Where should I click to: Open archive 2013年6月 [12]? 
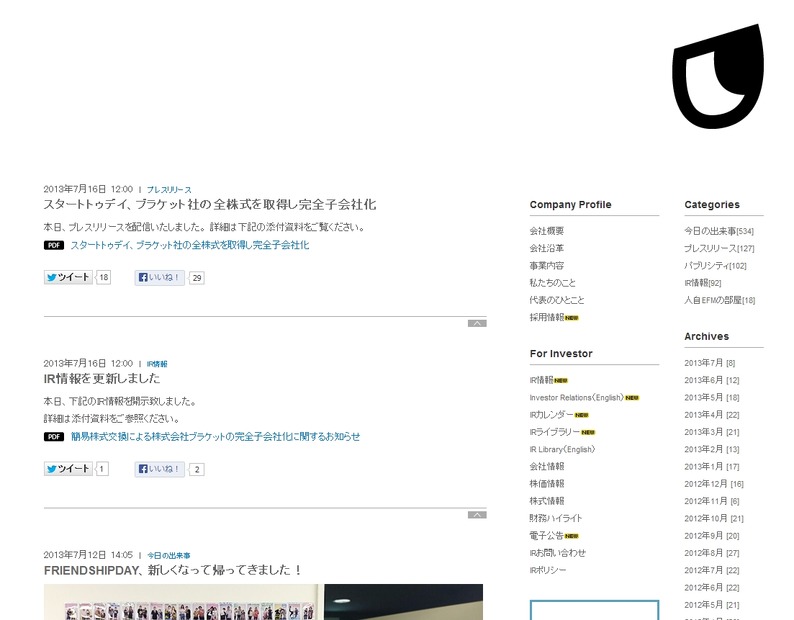[x=711, y=380]
